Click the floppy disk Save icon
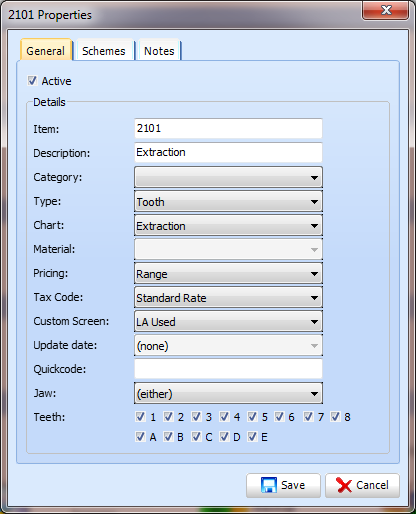416x514 pixels. [269, 485]
